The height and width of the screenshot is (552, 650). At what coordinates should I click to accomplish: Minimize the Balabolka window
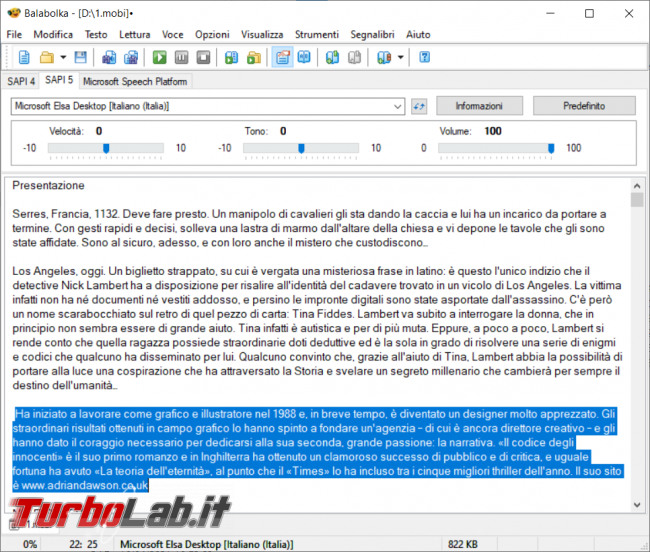551,13
